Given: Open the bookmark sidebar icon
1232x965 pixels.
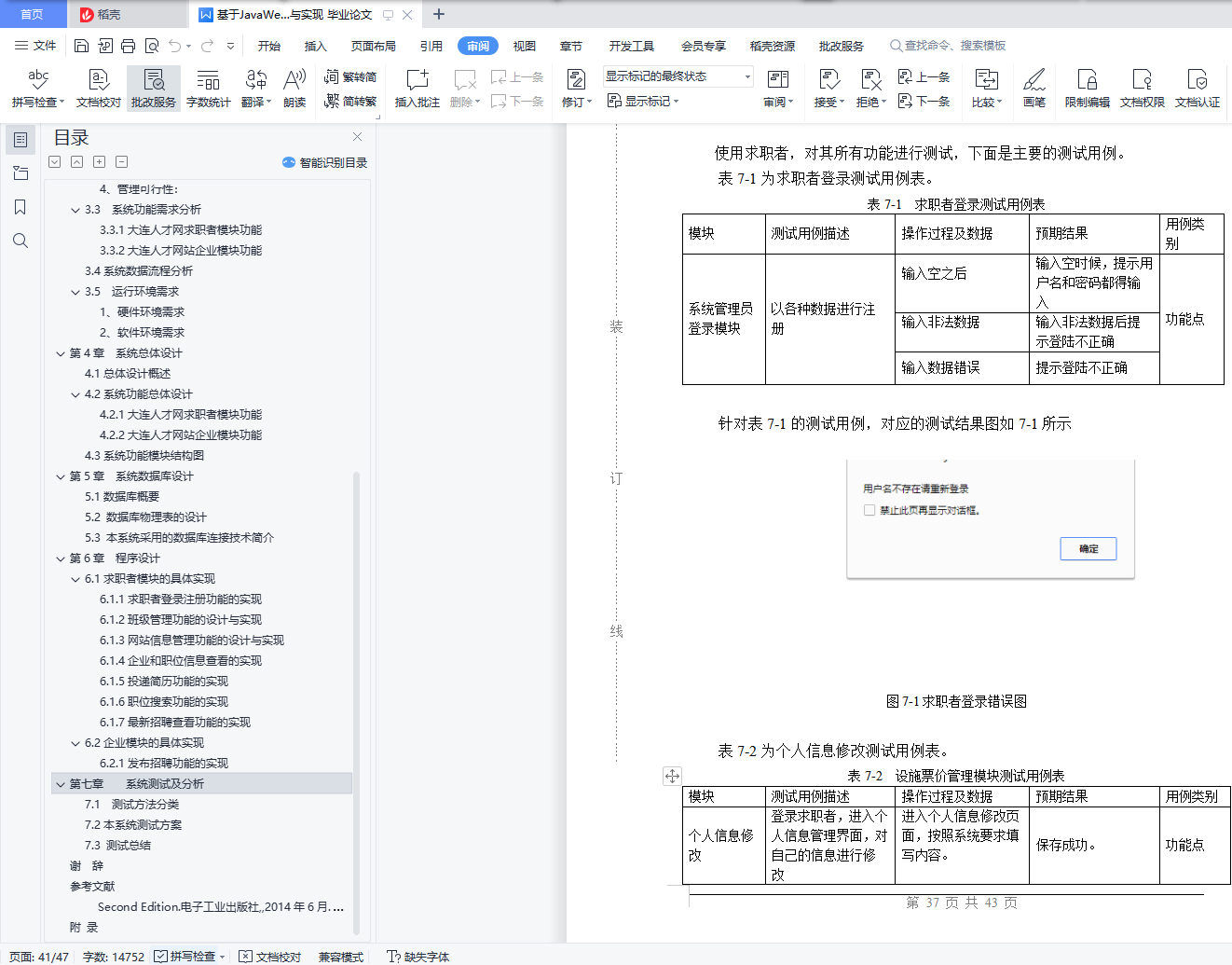Looking at the screenshot, I should 21,207.
